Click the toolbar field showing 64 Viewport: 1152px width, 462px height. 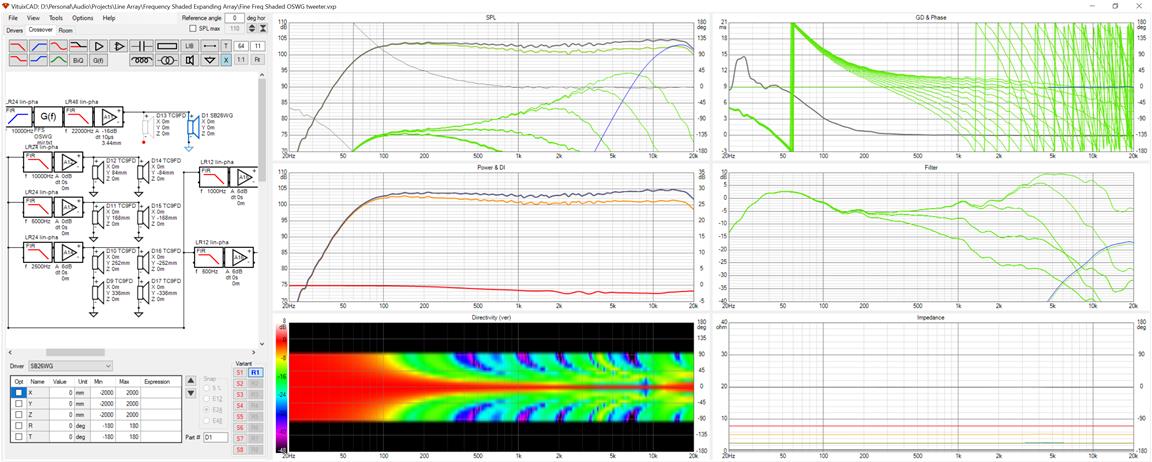241,46
